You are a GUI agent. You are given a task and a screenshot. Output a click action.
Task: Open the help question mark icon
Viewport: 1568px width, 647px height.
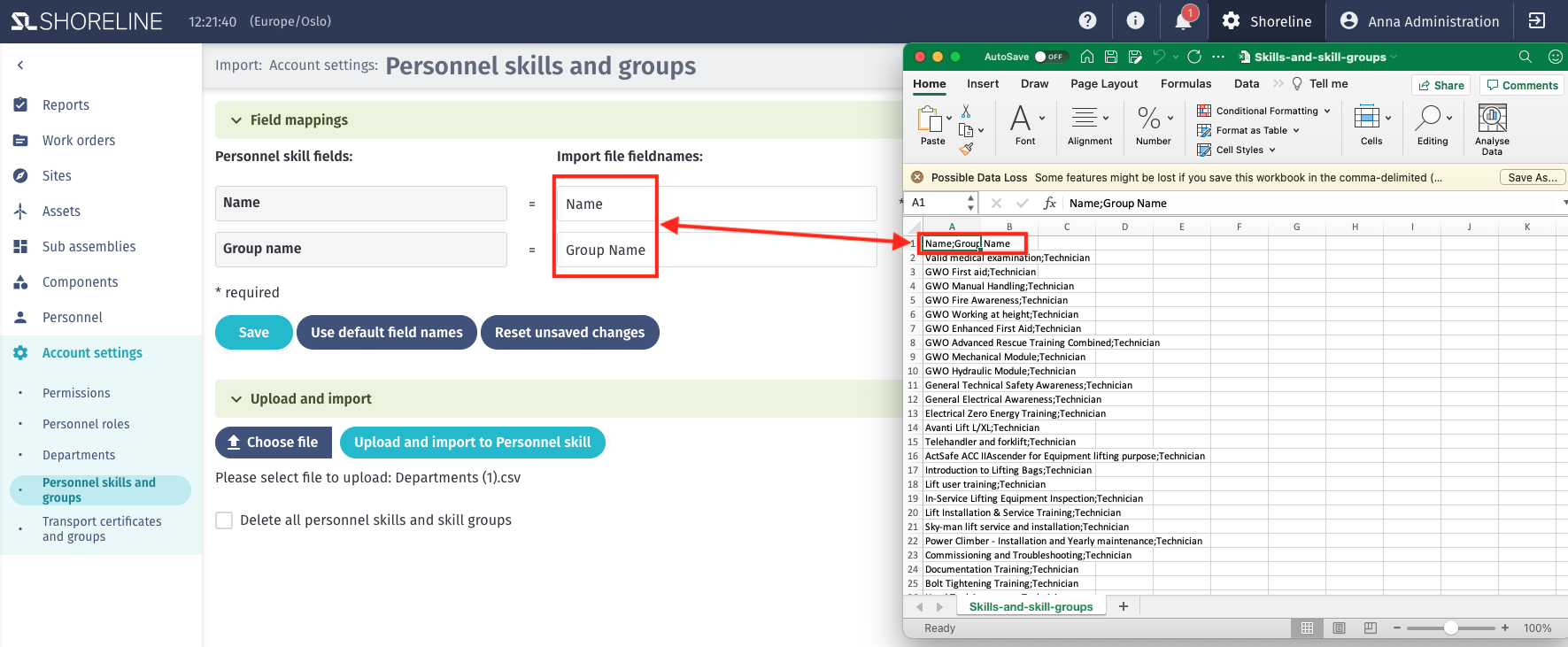(1088, 20)
